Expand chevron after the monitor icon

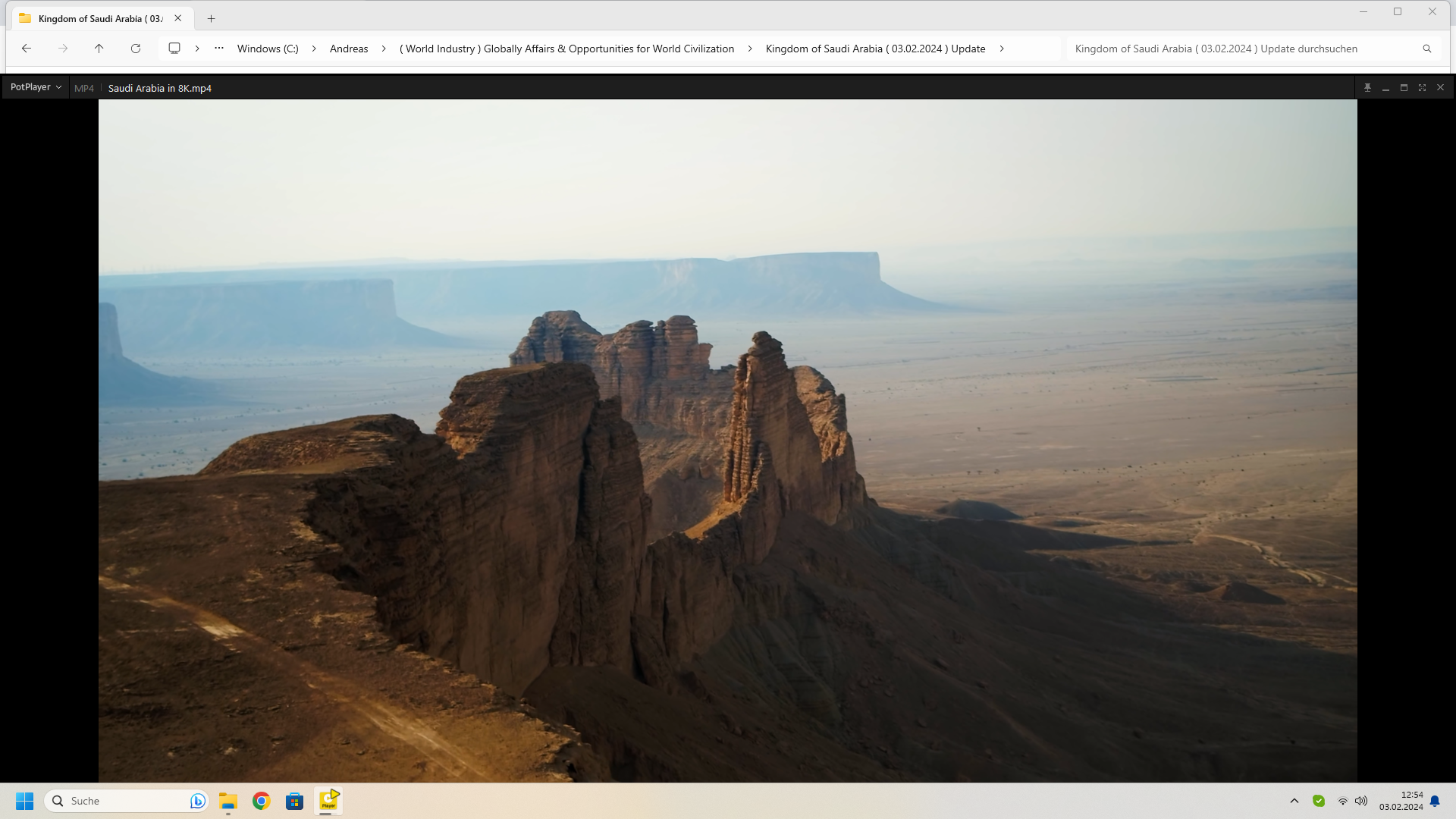coord(197,49)
